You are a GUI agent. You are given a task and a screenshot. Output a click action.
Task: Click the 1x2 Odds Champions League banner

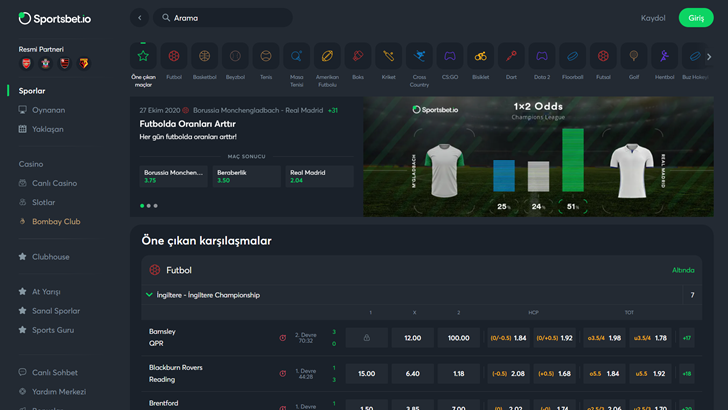click(x=539, y=156)
